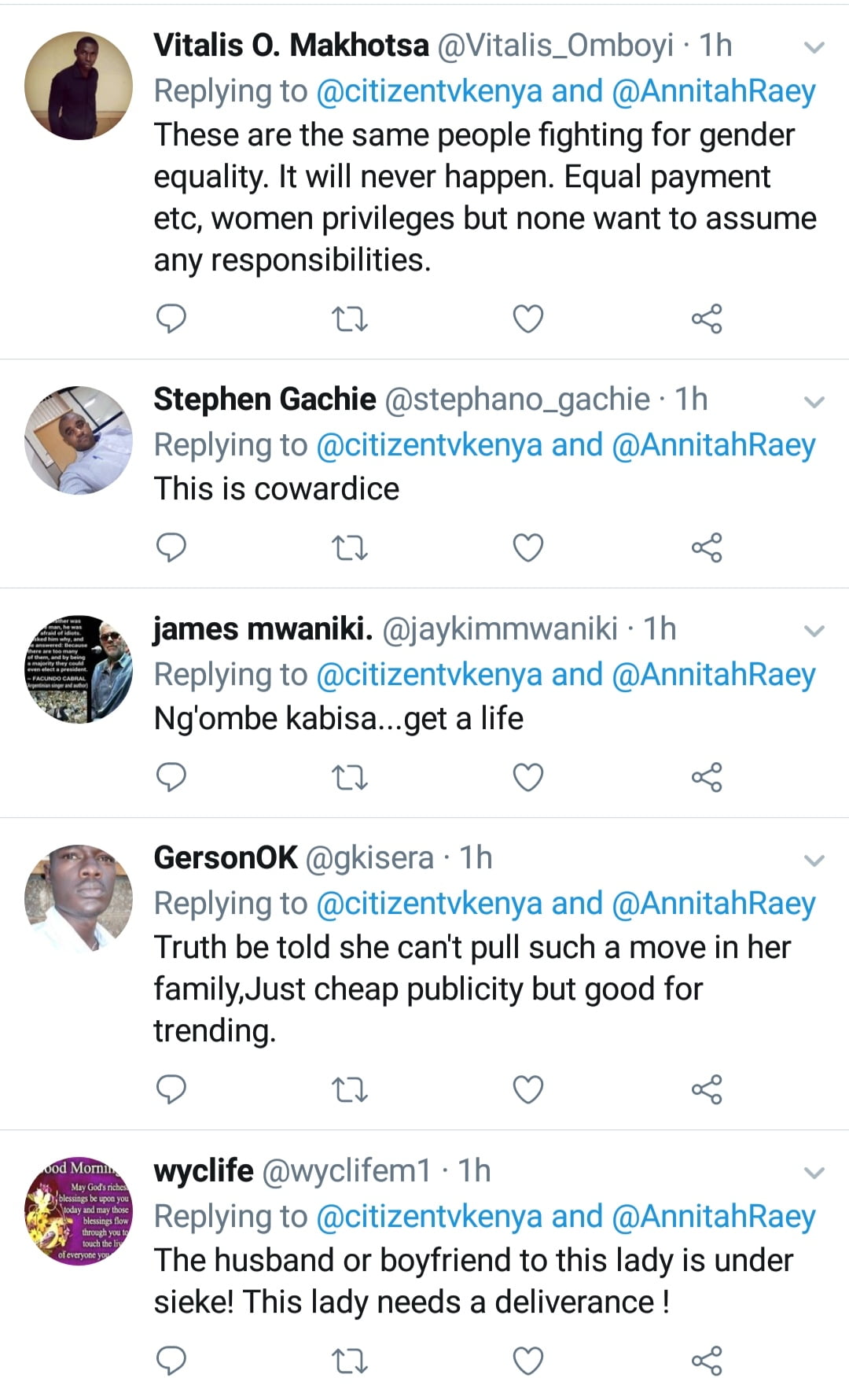Reply to Vitalis O. Makhotsa's tweet
This screenshot has width=849, height=1400.
pos(171,319)
